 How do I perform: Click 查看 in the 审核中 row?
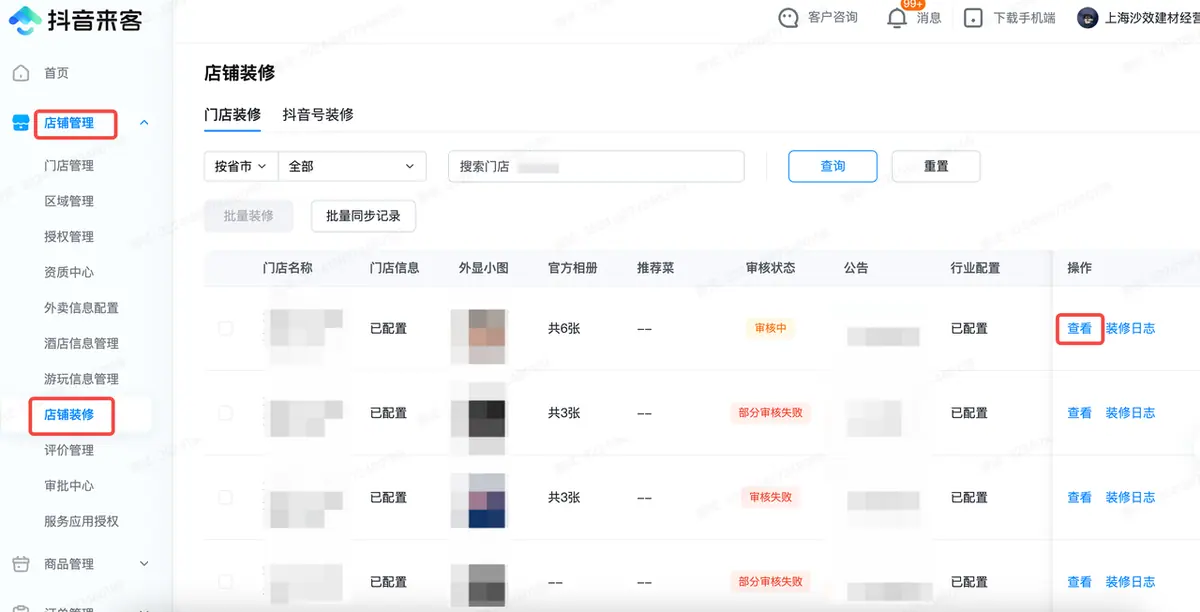[1079, 328]
